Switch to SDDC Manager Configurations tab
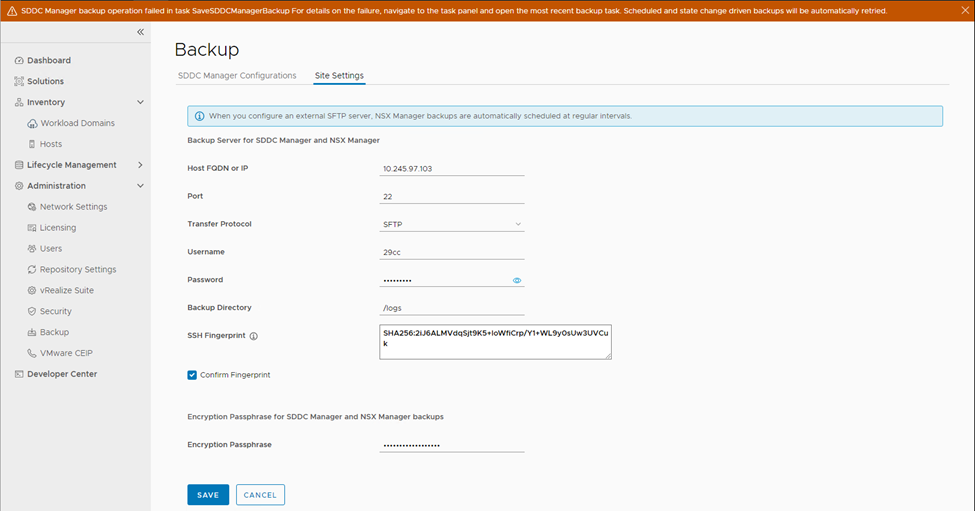The width and height of the screenshot is (975, 511). 237,76
